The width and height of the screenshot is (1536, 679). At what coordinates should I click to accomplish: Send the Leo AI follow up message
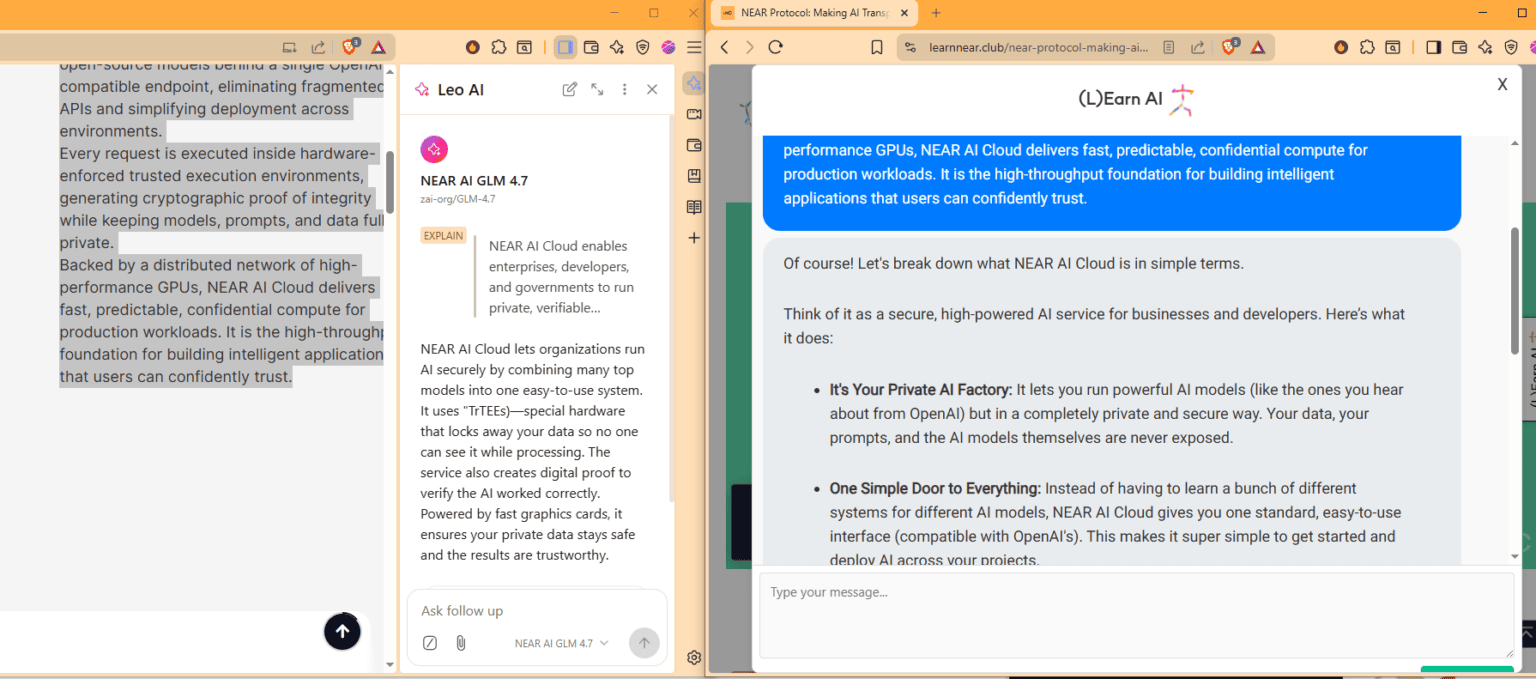coord(644,643)
